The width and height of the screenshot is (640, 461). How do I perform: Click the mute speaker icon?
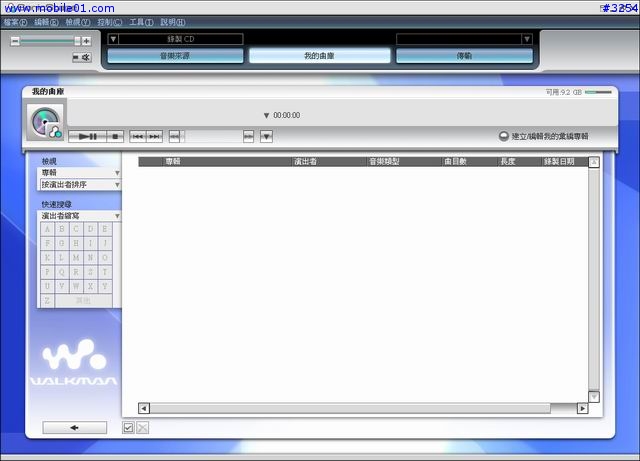(82, 58)
